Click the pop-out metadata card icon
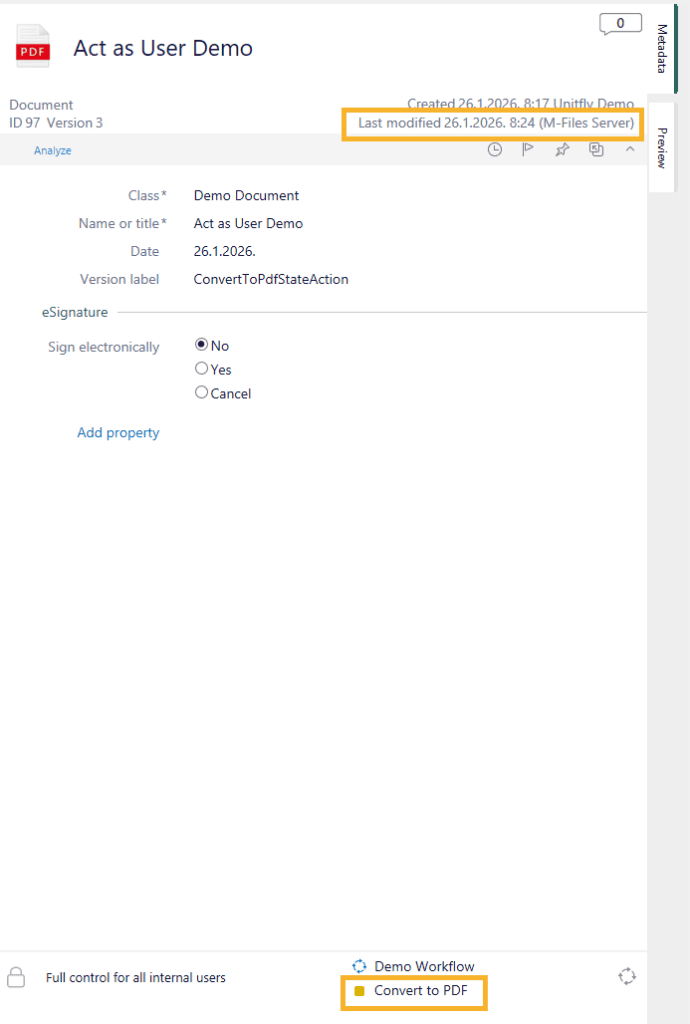This screenshot has height=1024, width=690. [596, 150]
